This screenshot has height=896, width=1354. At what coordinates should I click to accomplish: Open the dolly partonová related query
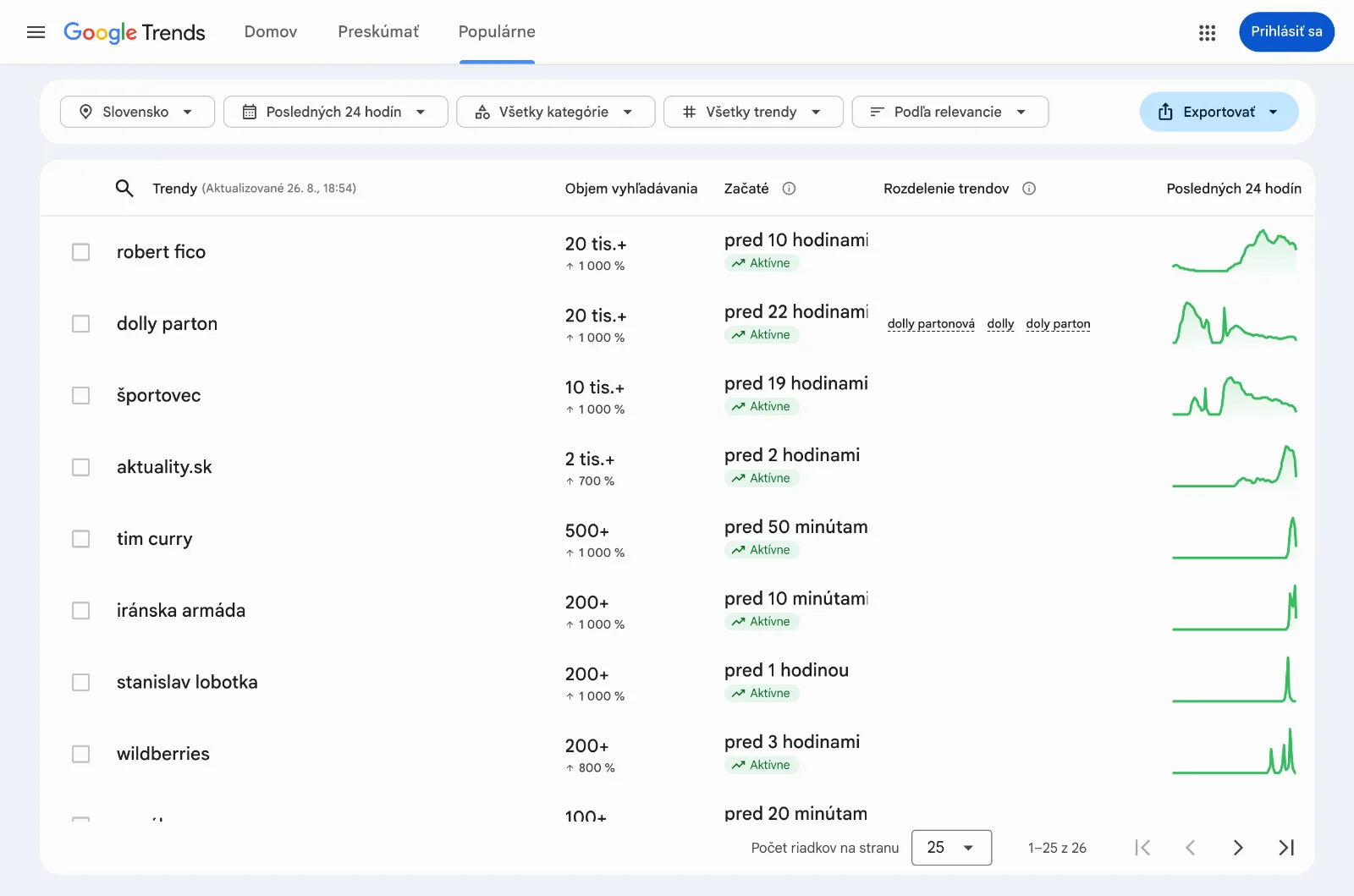pos(931,324)
